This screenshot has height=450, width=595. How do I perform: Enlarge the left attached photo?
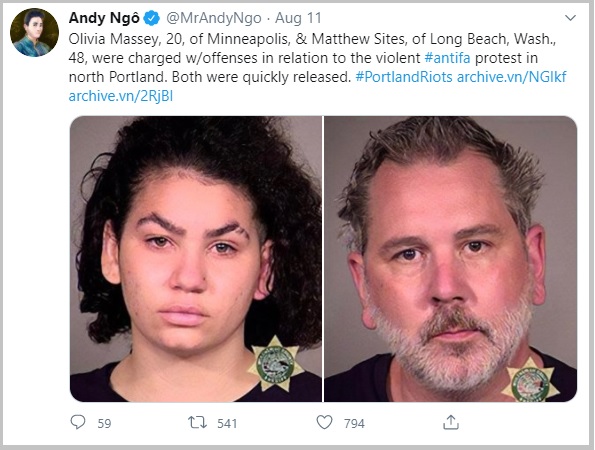pos(196,259)
